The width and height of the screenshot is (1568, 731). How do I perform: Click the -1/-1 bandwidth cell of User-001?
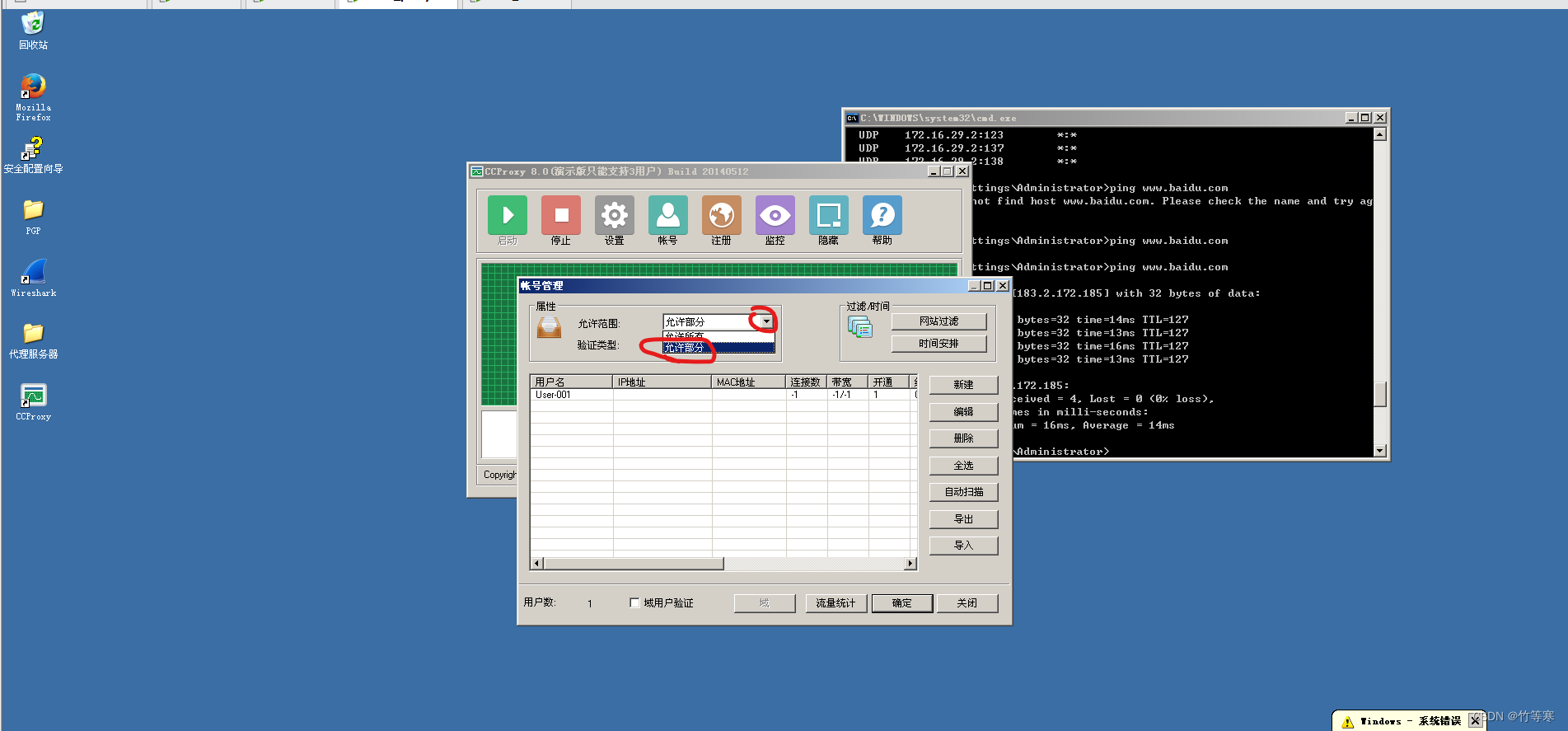pyautogui.click(x=848, y=395)
